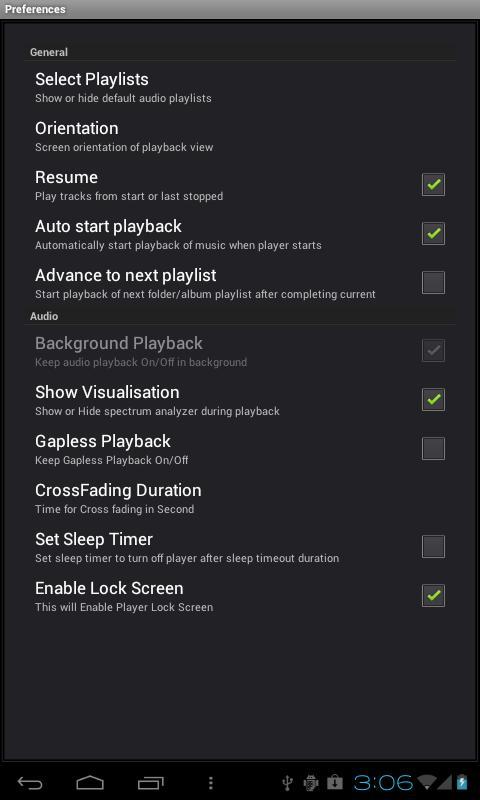The image size is (480, 800).
Task: Open the three-dot overflow menu icon
Action: (x=211, y=783)
